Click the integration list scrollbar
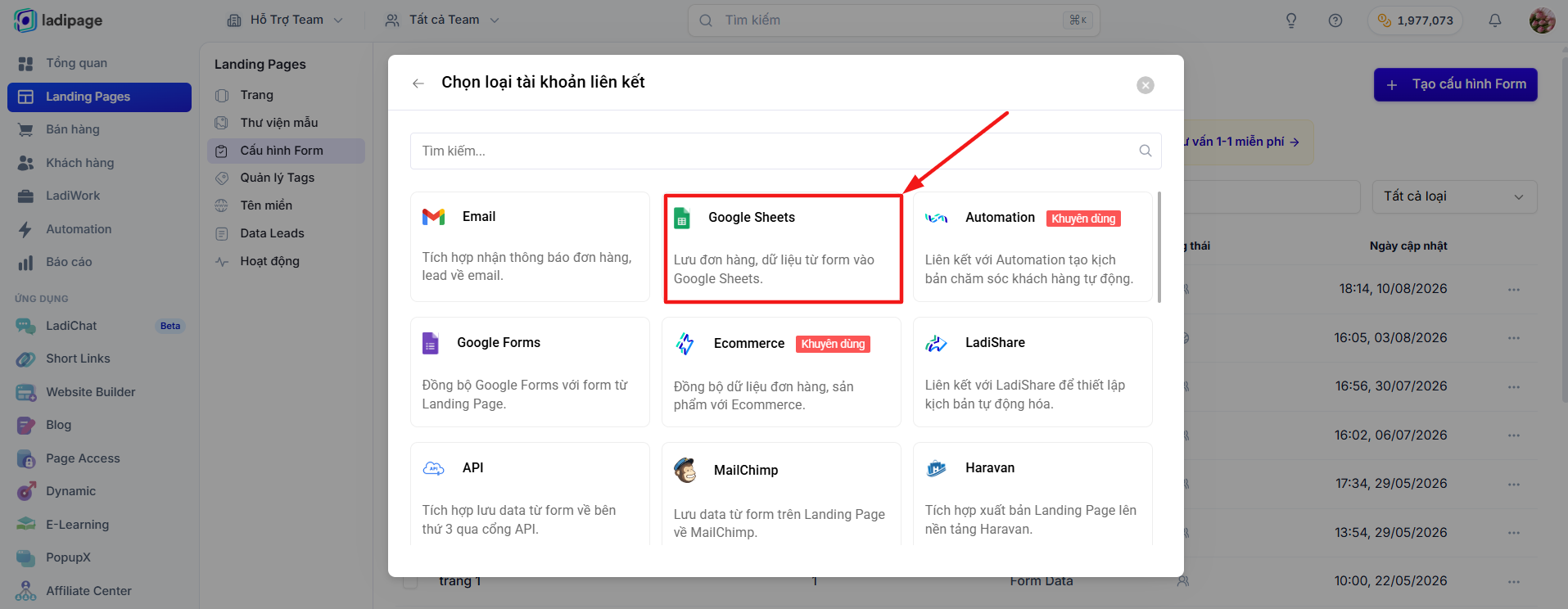The width and height of the screenshot is (1568, 609). pyautogui.click(x=1159, y=246)
